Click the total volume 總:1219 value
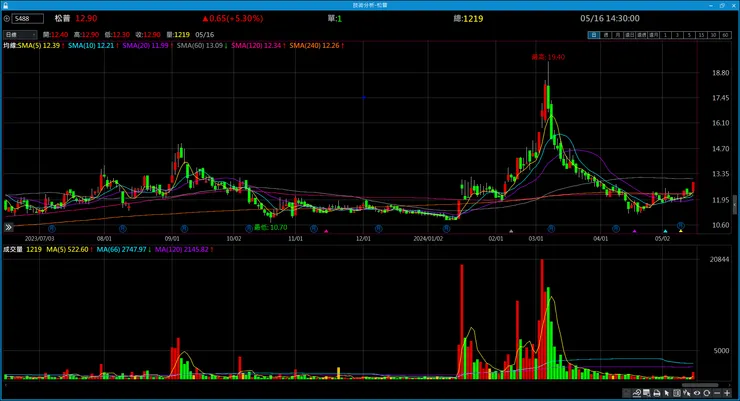This screenshot has height=401, width=740. (468, 18)
